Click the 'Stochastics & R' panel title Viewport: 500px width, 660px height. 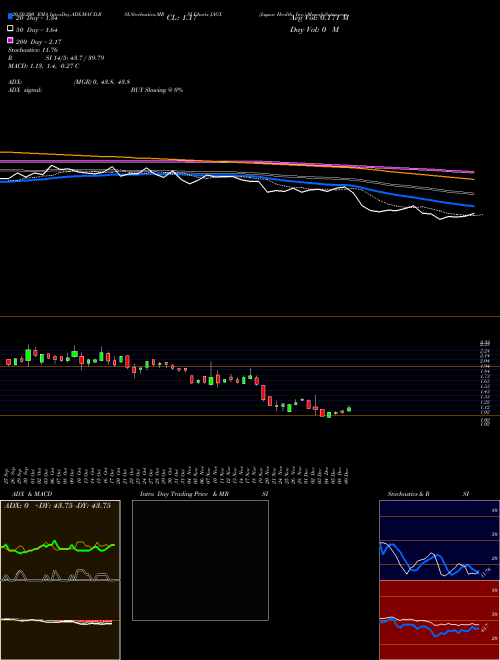point(408,494)
